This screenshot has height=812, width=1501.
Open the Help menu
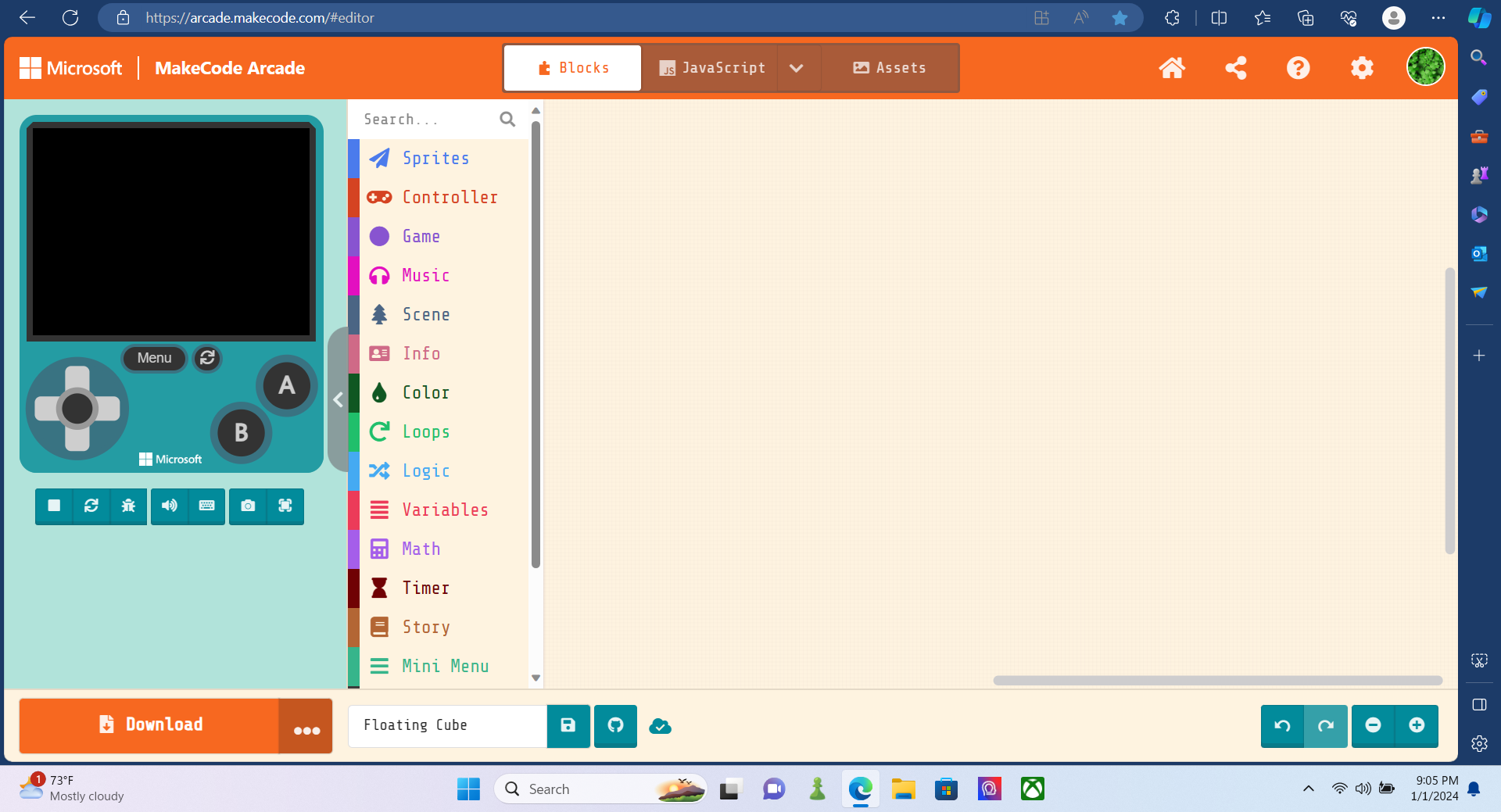[1299, 68]
